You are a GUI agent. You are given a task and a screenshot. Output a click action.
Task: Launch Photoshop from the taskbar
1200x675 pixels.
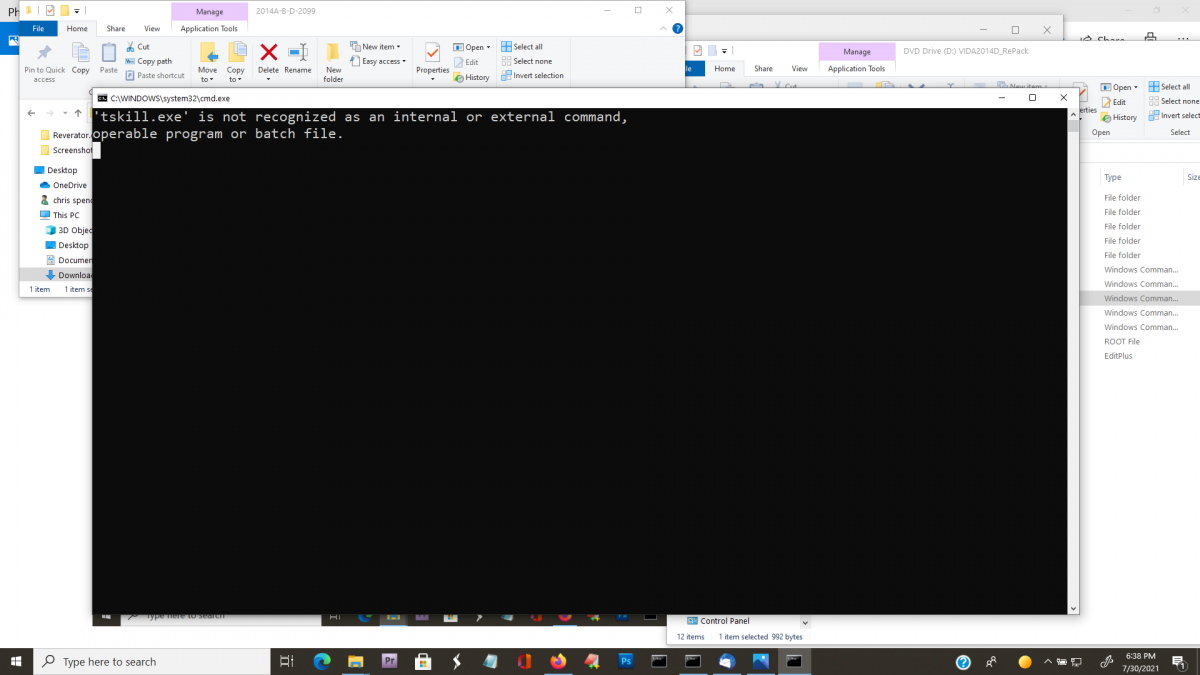(625, 661)
